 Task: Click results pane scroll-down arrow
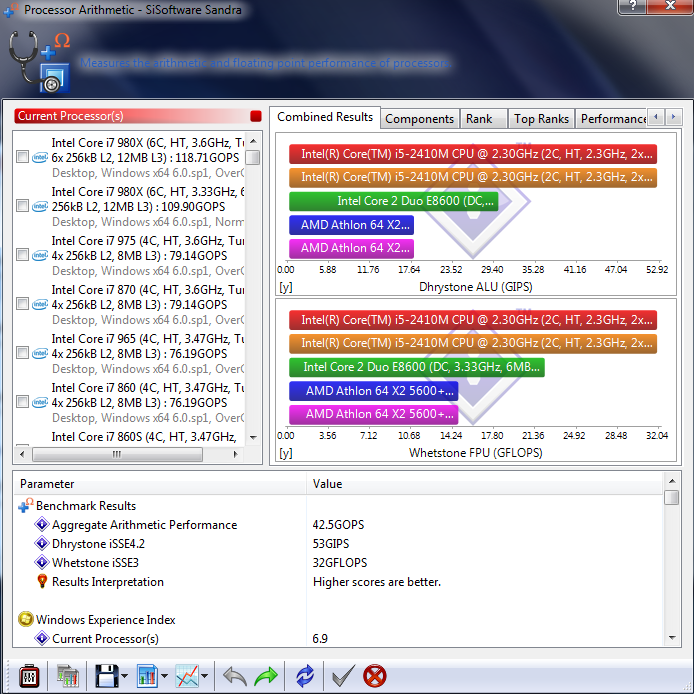pyautogui.click(x=672, y=638)
